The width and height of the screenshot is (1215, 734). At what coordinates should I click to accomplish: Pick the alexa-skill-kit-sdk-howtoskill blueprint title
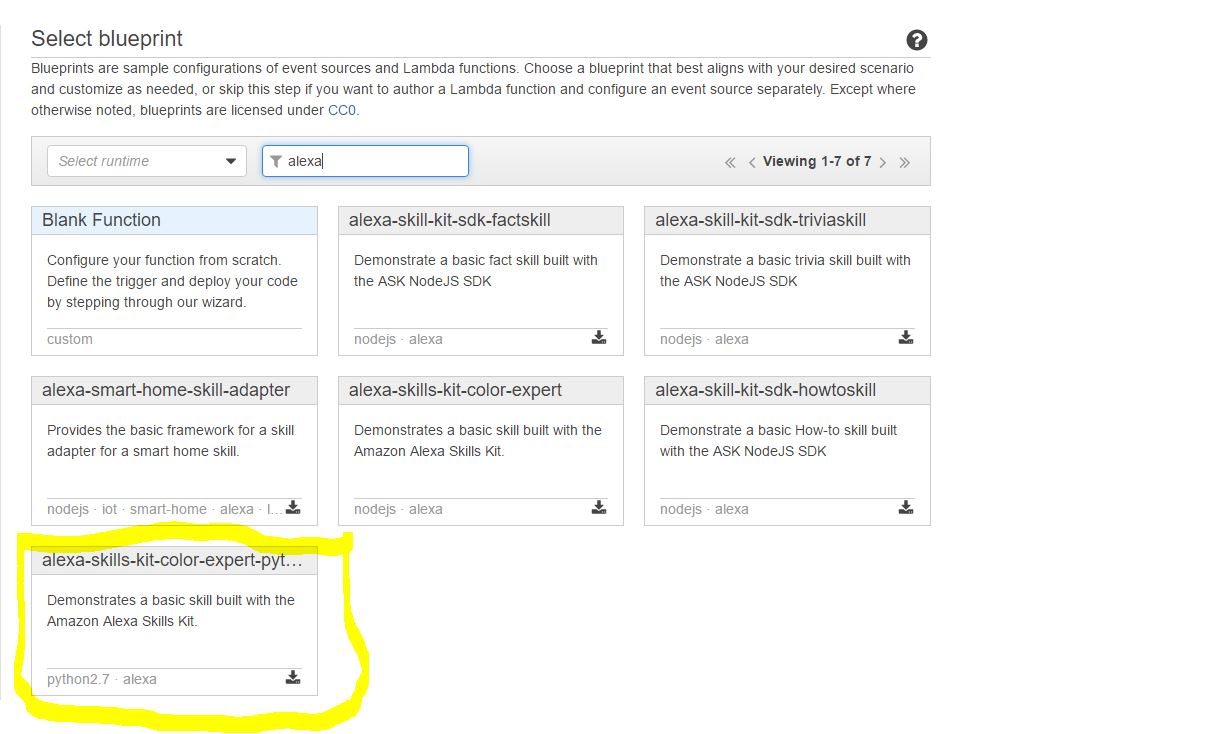click(x=765, y=390)
